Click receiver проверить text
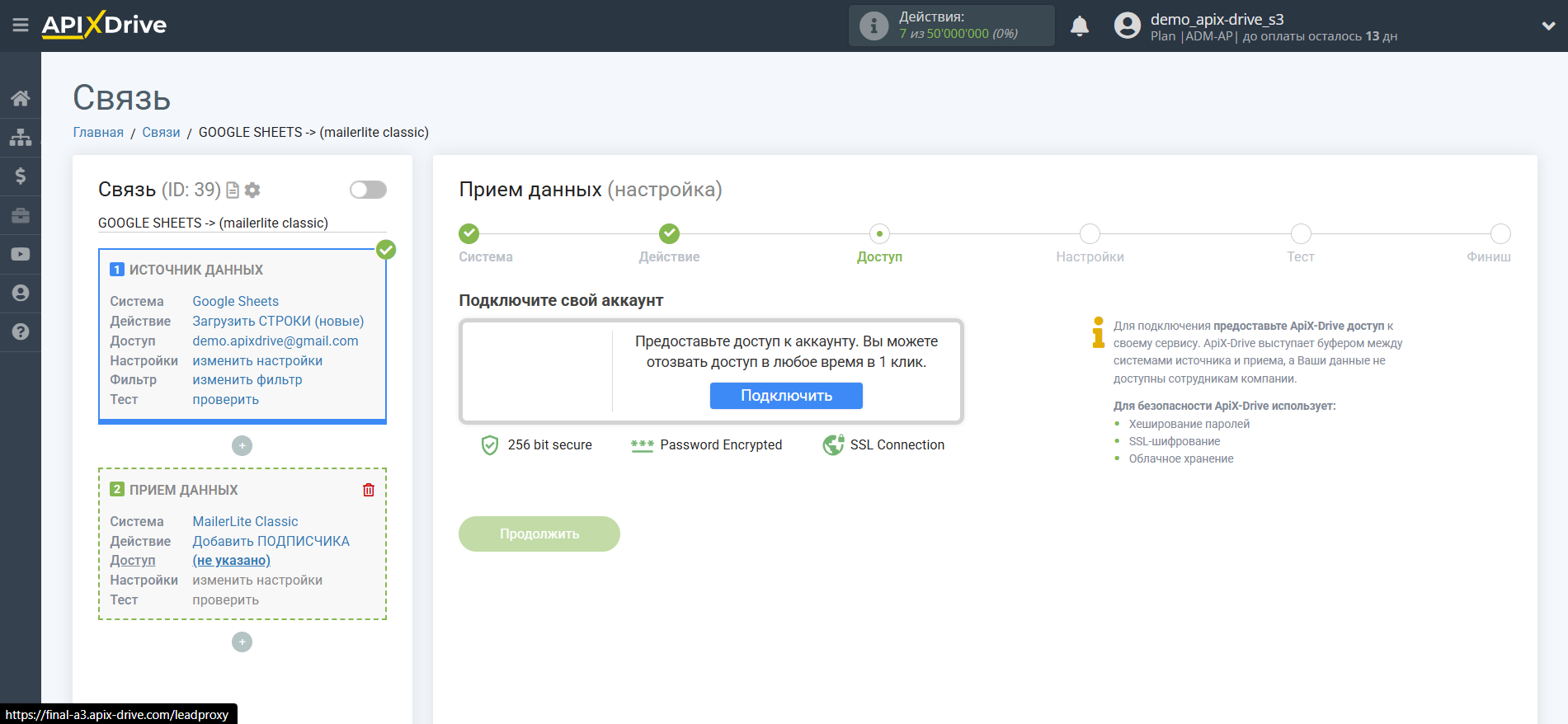This screenshot has height=724, width=1568. (225, 600)
